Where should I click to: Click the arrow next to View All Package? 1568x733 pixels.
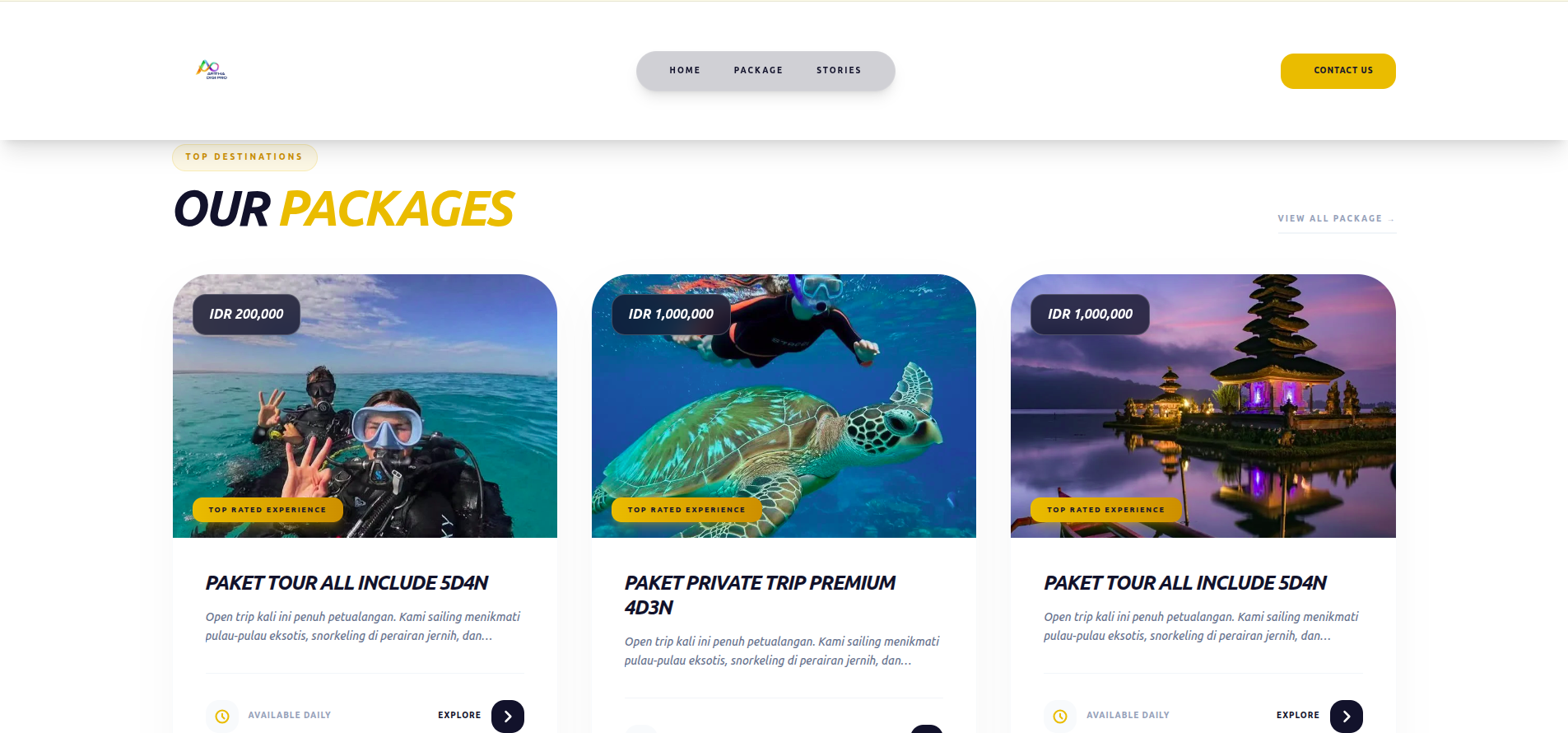pyautogui.click(x=1391, y=219)
